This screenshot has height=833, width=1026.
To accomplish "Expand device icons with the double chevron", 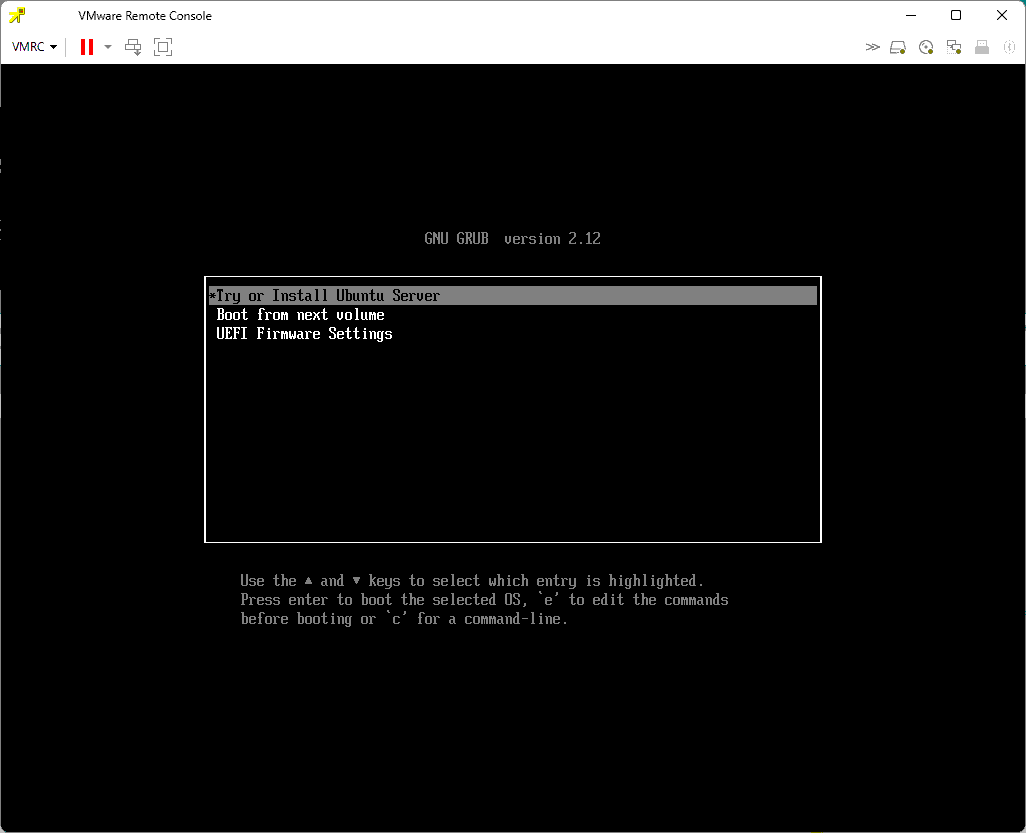I will point(872,46).
